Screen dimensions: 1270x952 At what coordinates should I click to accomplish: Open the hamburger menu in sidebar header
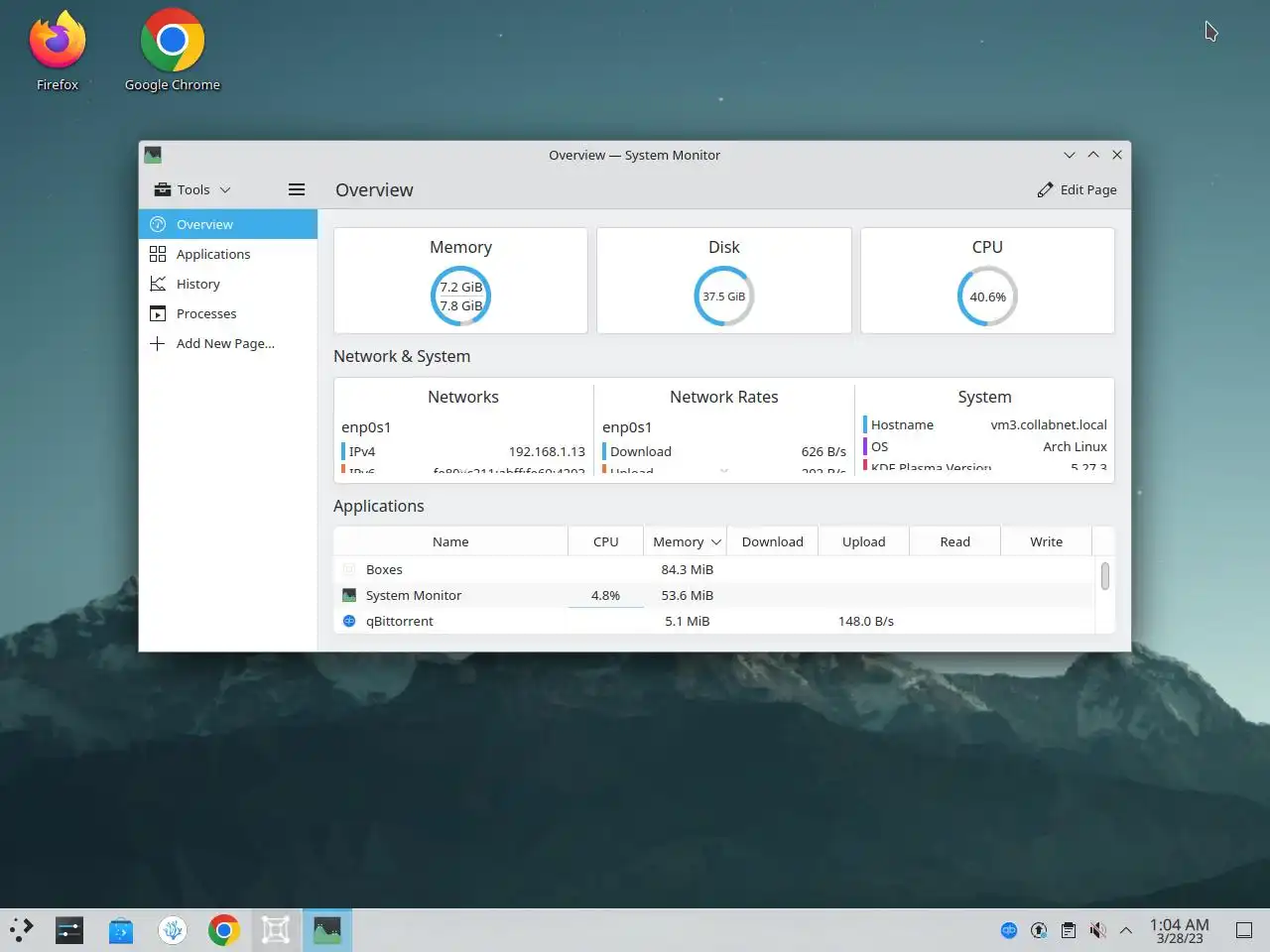[297, 189]
